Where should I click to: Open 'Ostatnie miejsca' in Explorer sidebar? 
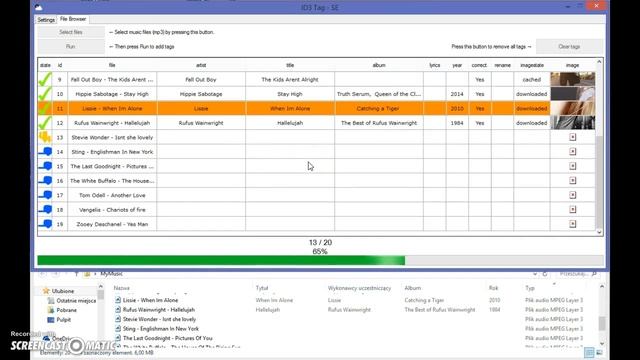(76, 301)
